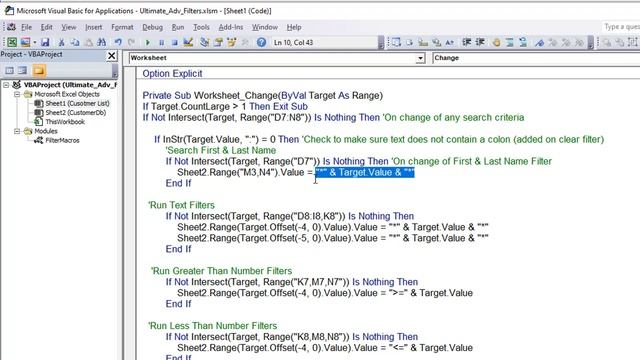
Task: Open the Insert UserForm dropdown arrow
Action: point(35,42)
